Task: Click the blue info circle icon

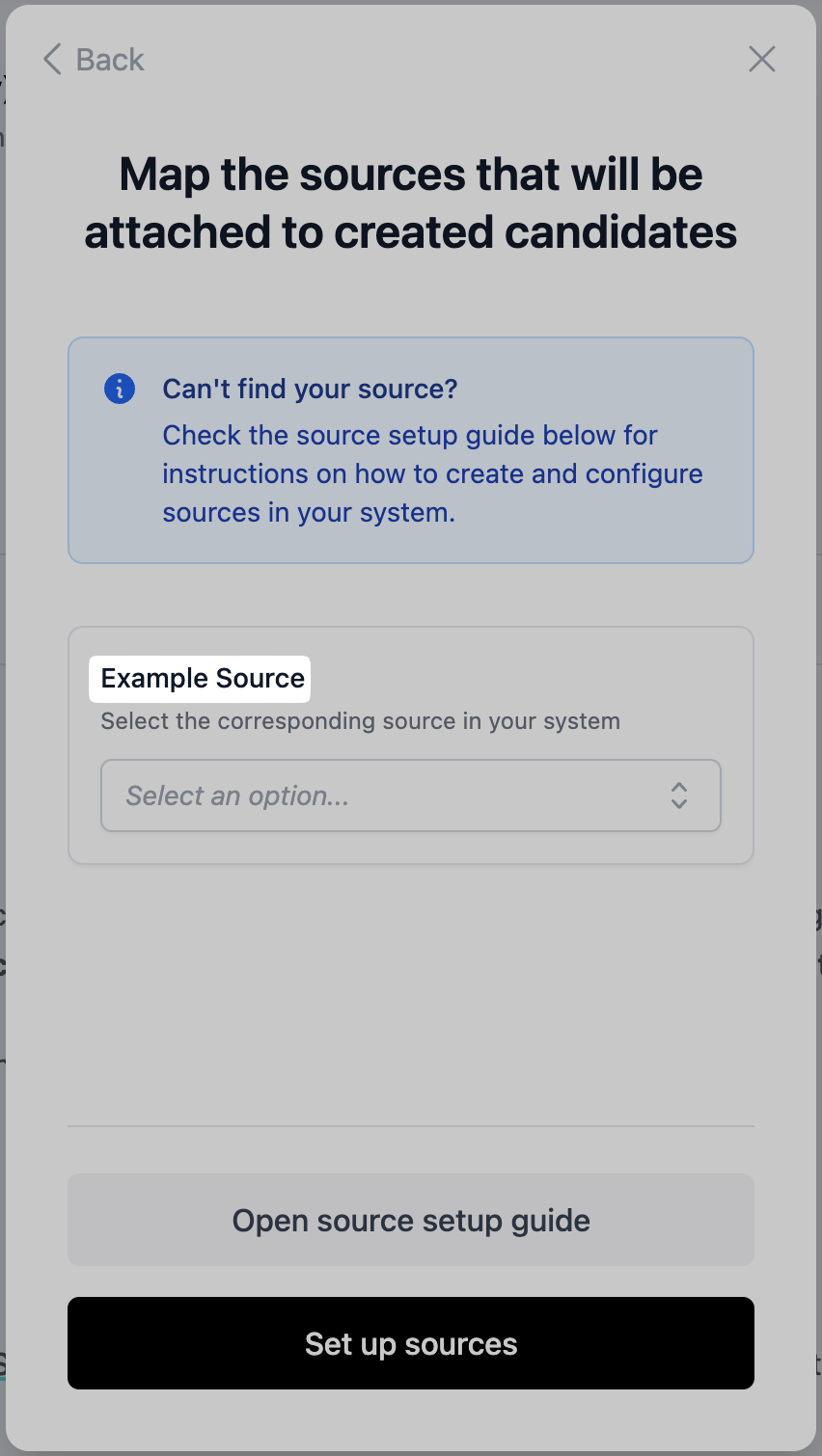Action: [x=120, y=389]
